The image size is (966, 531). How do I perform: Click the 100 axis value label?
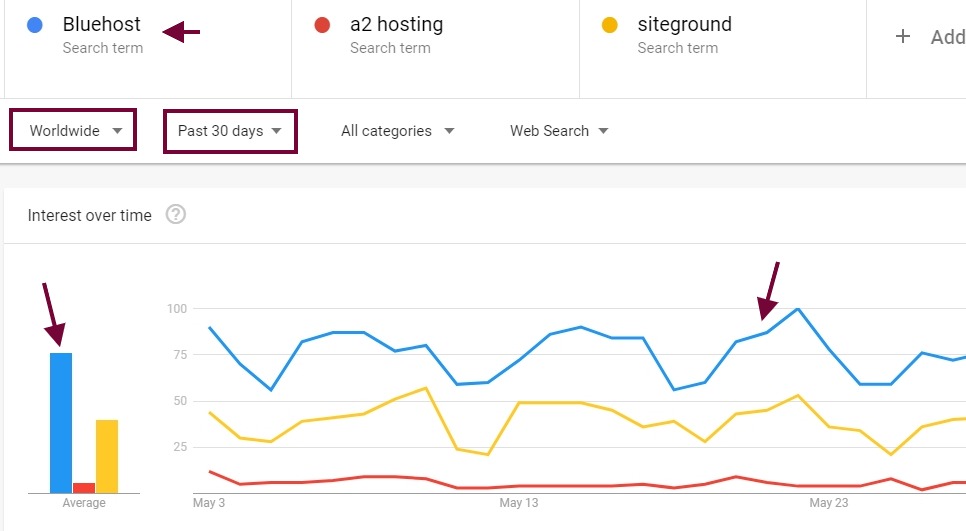[177, 309]
